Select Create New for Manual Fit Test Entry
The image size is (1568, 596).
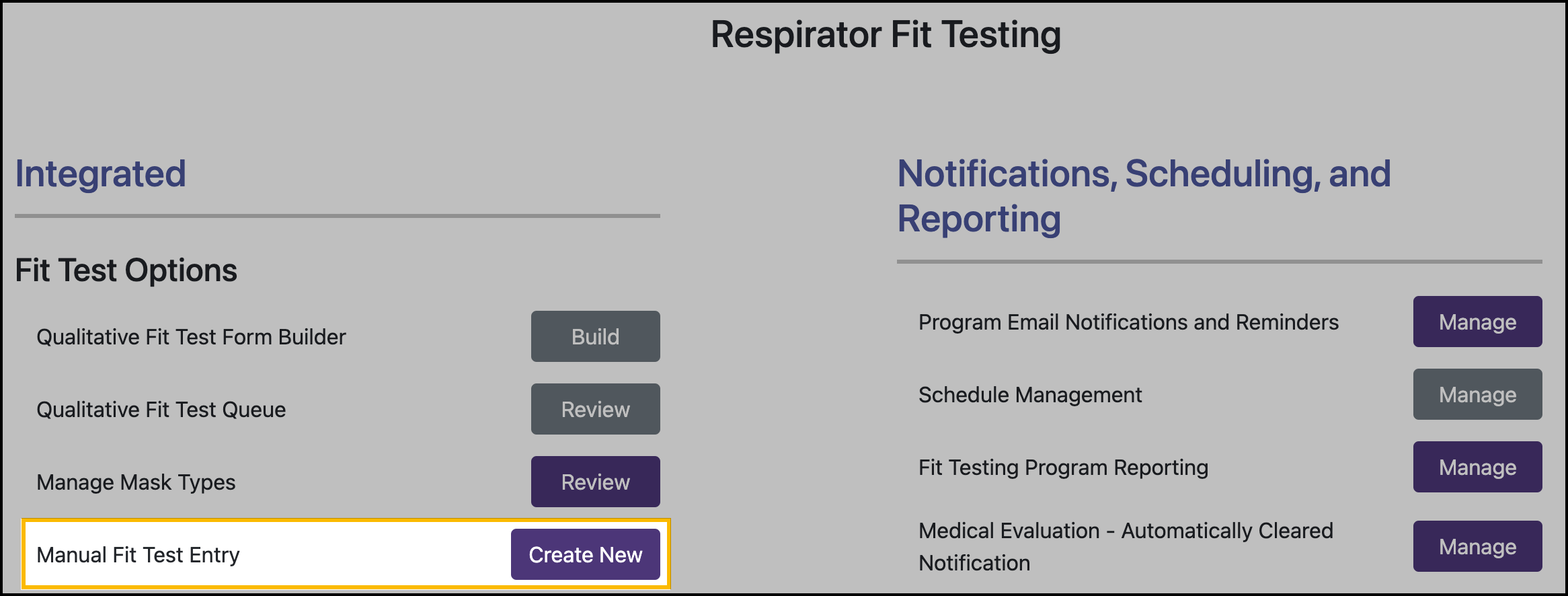(x=586, y=554)
